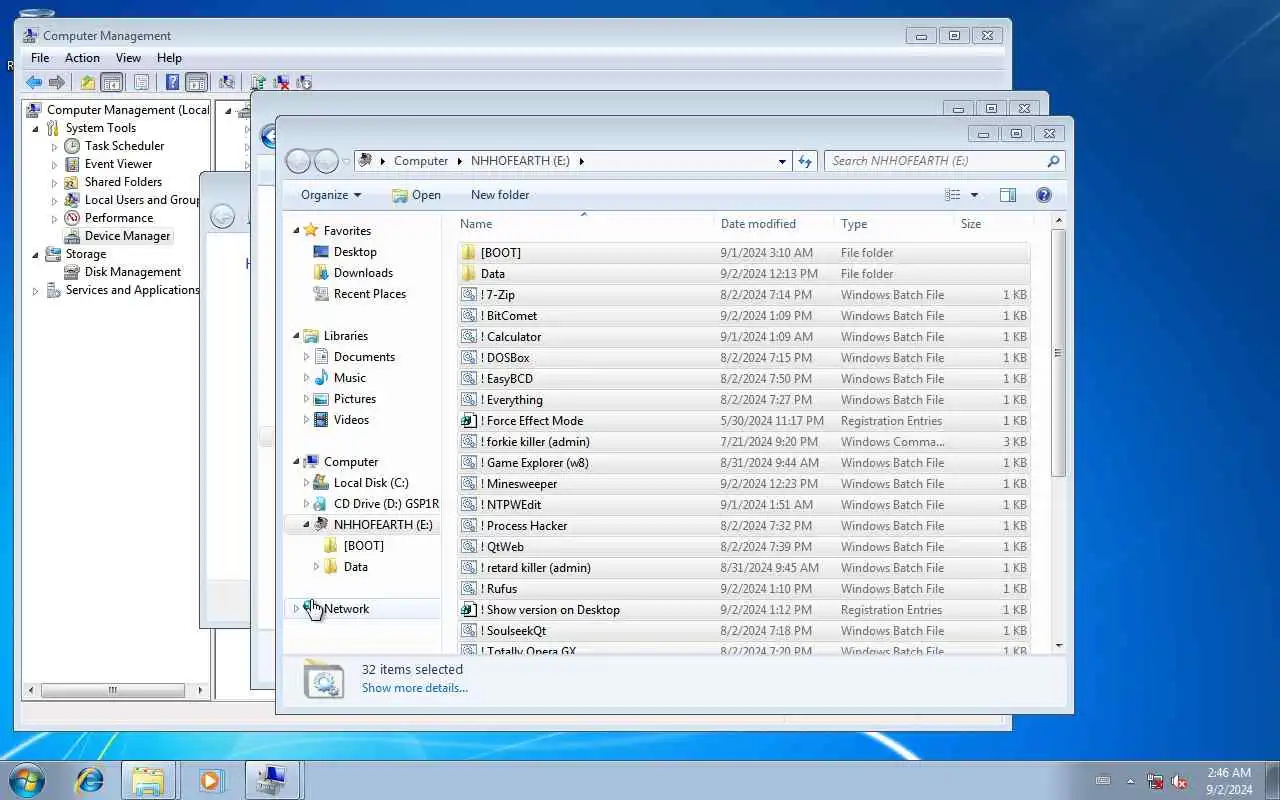Click Disable device down-arrow toolbar icon
This screenshot has height=800, width=1280.
click(305, 83)
